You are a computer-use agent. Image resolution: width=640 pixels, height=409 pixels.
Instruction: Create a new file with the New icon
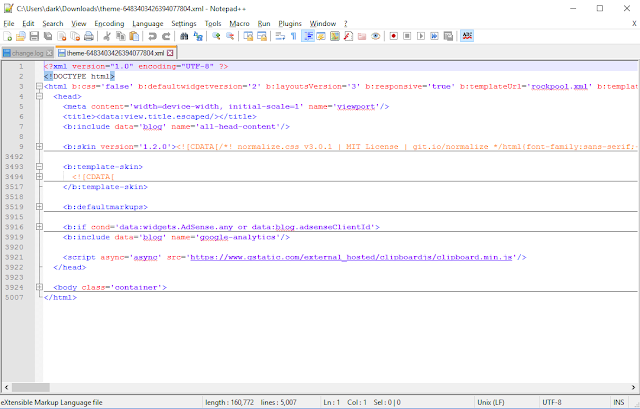pyautogui.click(x=7, y=36)
